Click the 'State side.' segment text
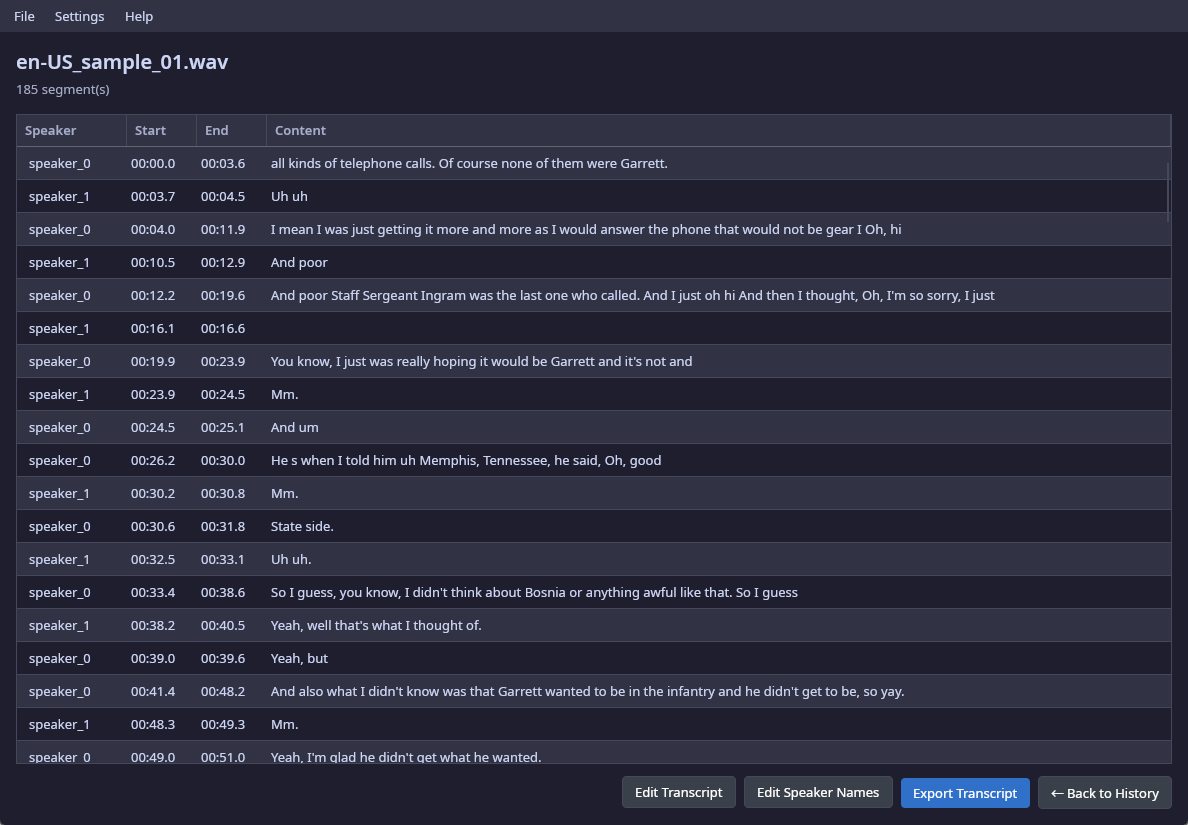 coord(302,527)
